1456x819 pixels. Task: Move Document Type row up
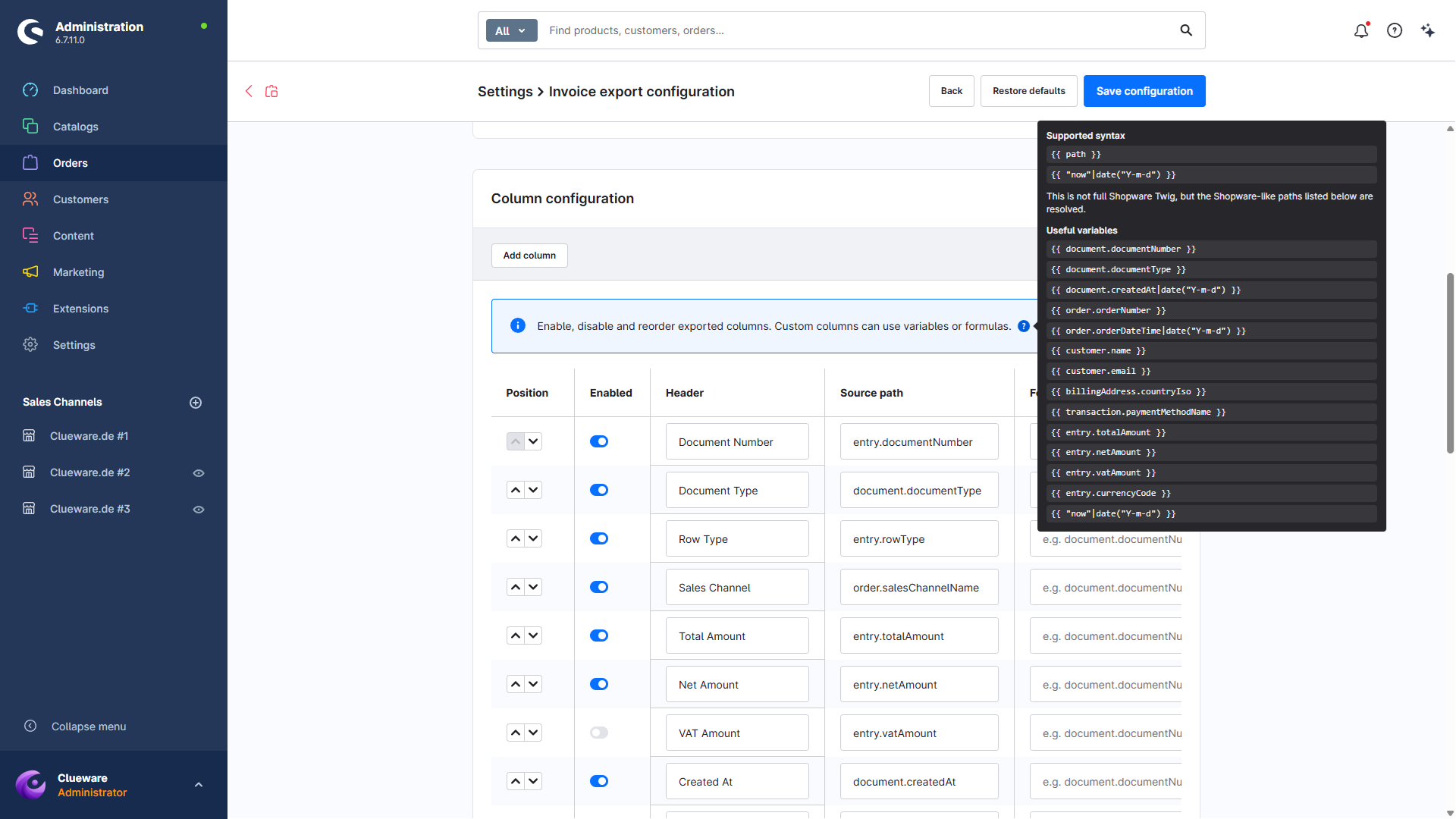click(516, 490)
